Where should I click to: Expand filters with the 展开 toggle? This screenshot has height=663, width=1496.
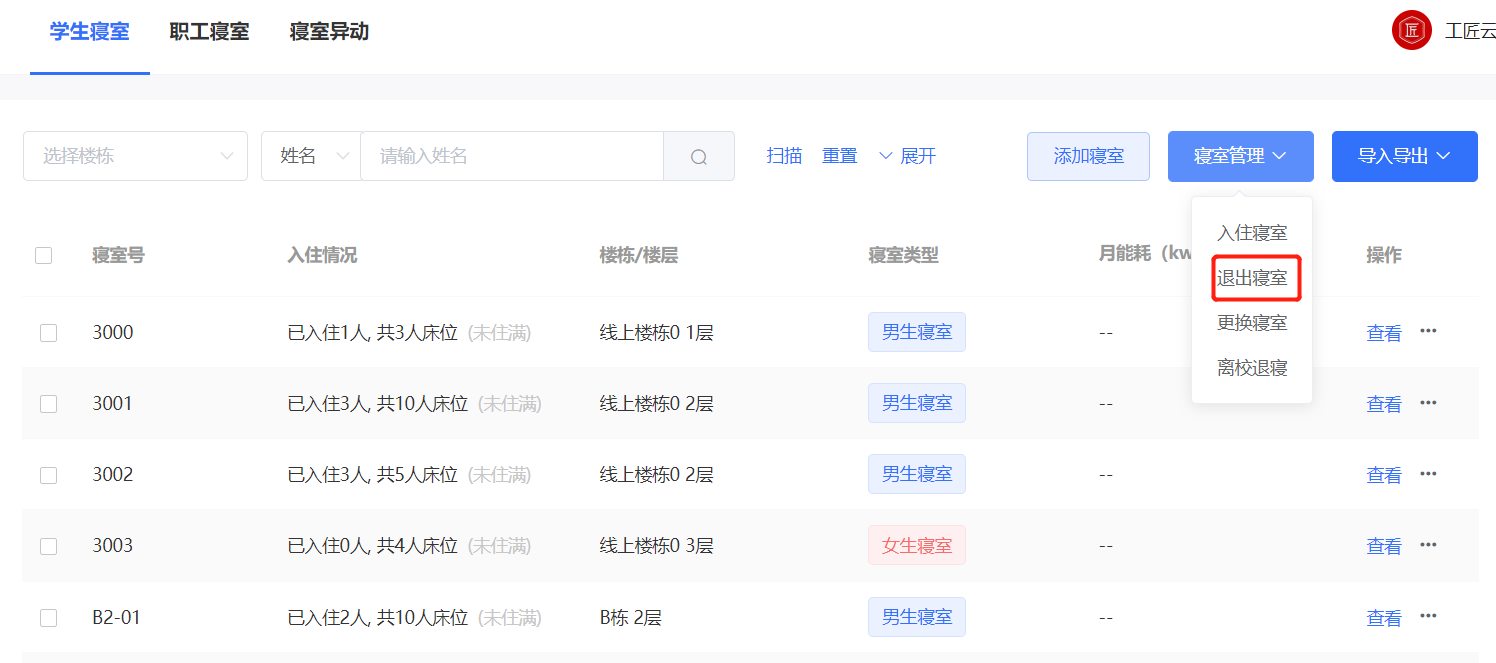click(907, 156)
